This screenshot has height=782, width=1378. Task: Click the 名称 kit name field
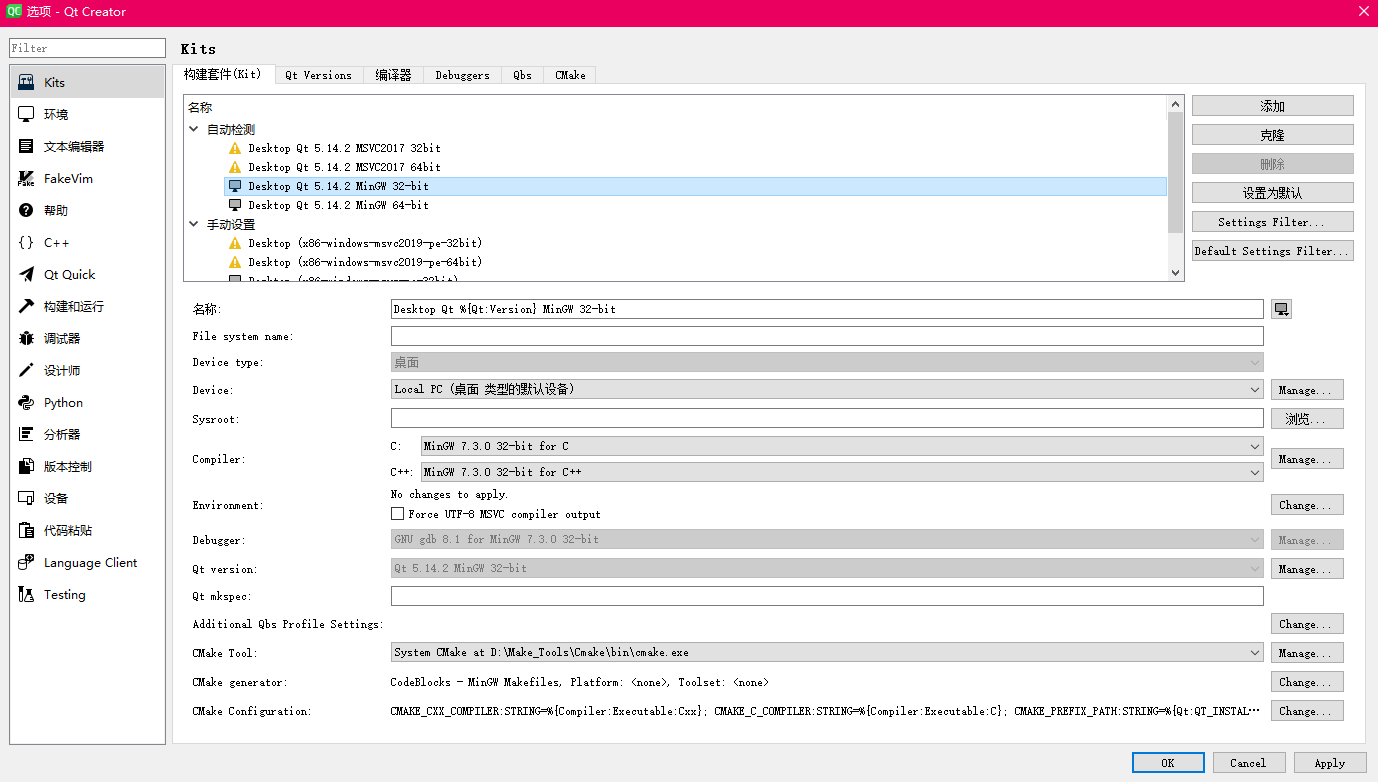(827, 309)
